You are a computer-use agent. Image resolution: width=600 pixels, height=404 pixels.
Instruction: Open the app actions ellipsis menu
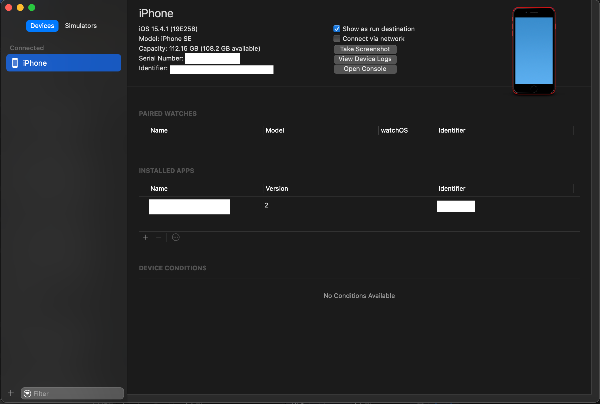[176, 238]
